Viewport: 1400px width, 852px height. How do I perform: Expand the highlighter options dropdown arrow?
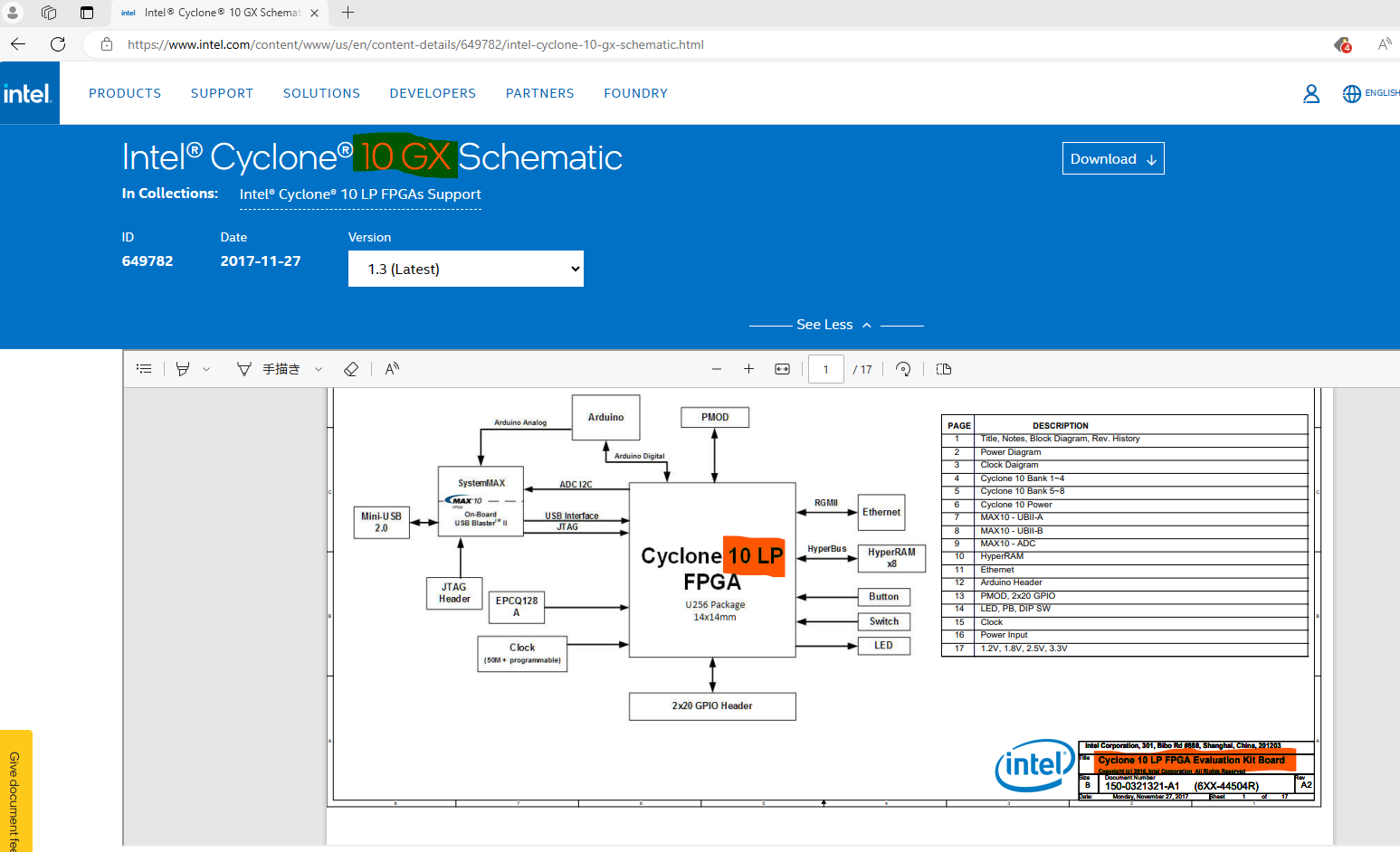[206, 369]
